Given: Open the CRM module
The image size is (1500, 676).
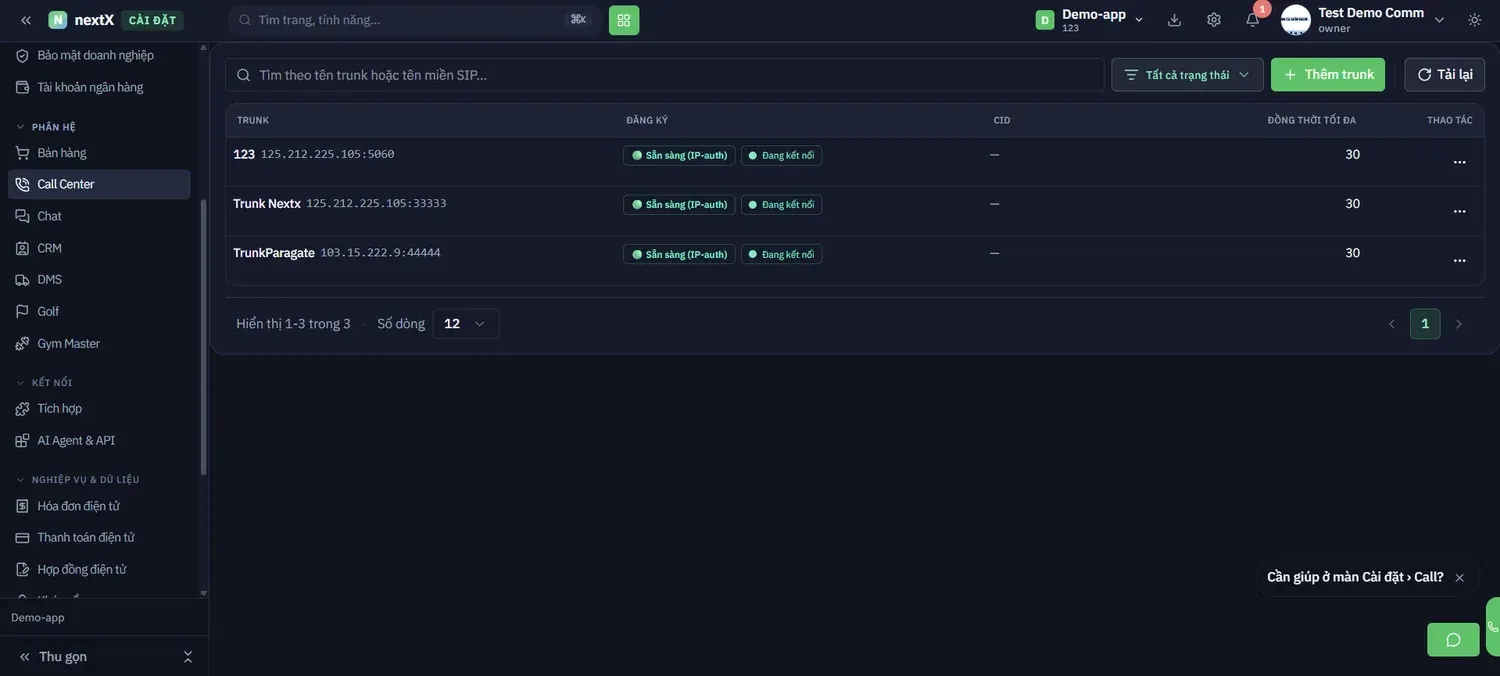Looking at the screenshot, I should 99,248.
